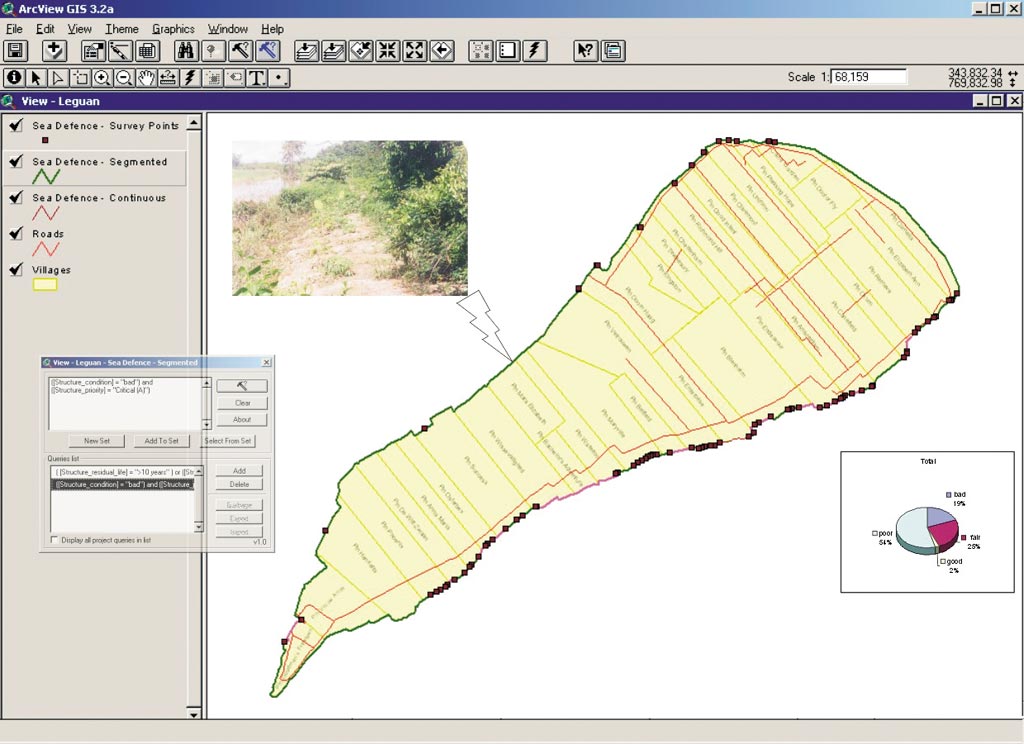
Task: Open the Query Builder hammer icon
Action: pyautogui.click(x=240, y=50)
